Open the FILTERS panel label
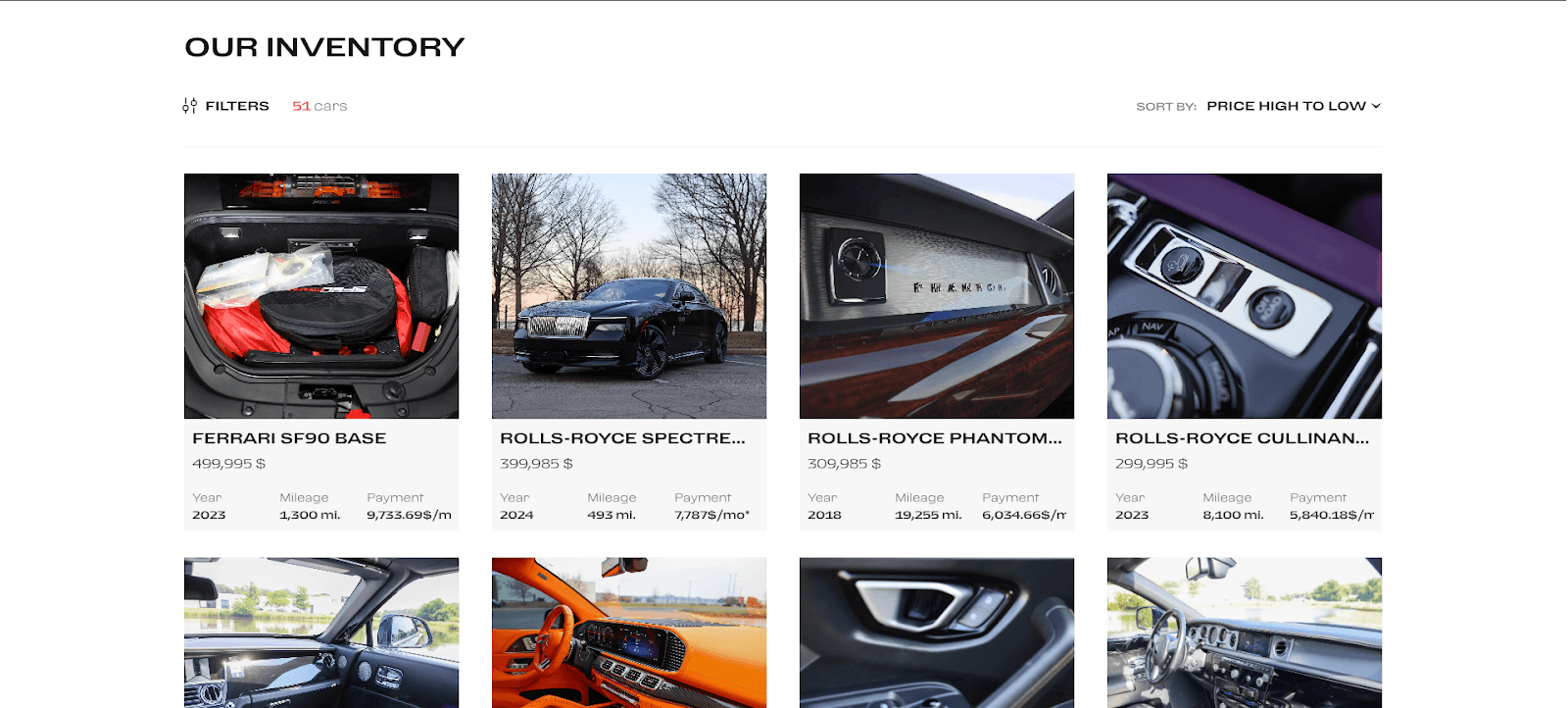The image size is (1568, 708). pos(237,106)
